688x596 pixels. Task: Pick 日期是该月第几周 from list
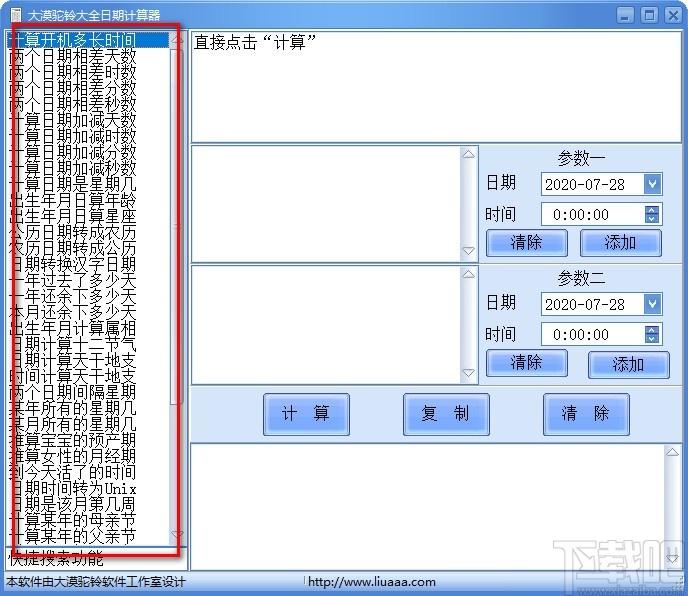(x=88, y=505)
